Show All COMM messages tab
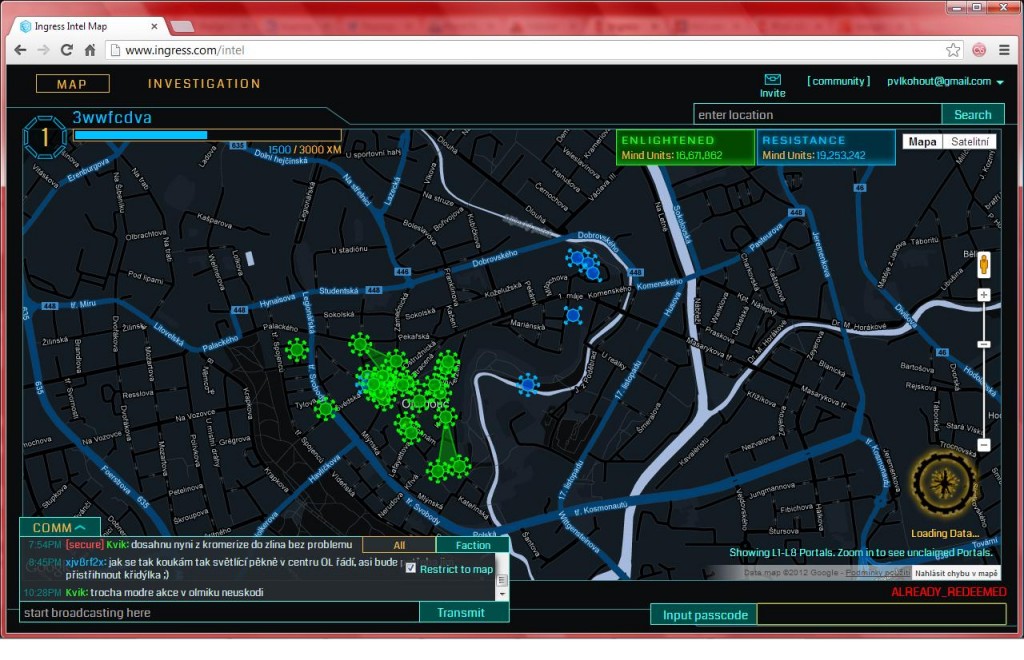This screenshot has width=1024, height=660. click(x=399, y=545)
